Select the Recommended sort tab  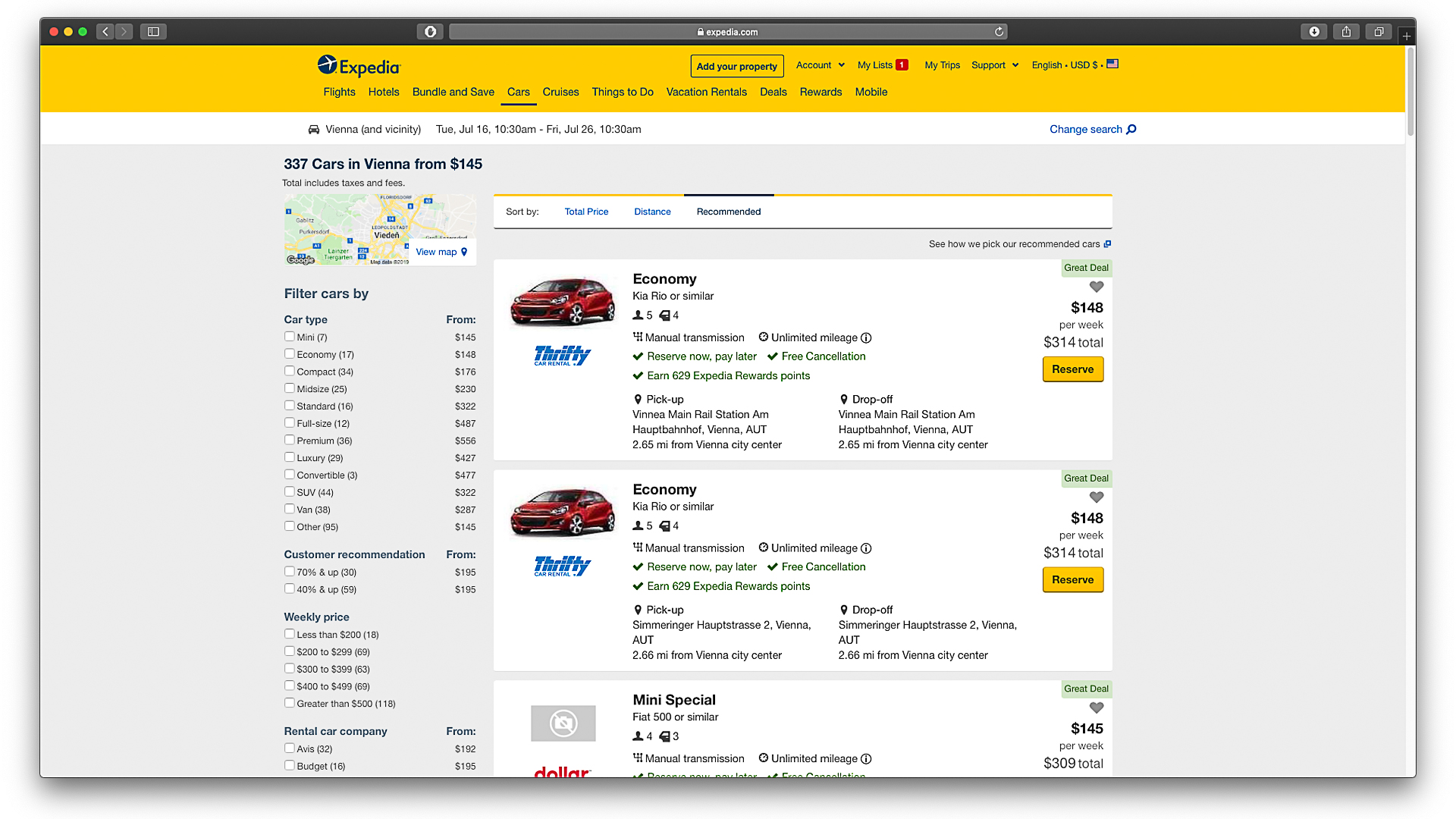point(729,212)
